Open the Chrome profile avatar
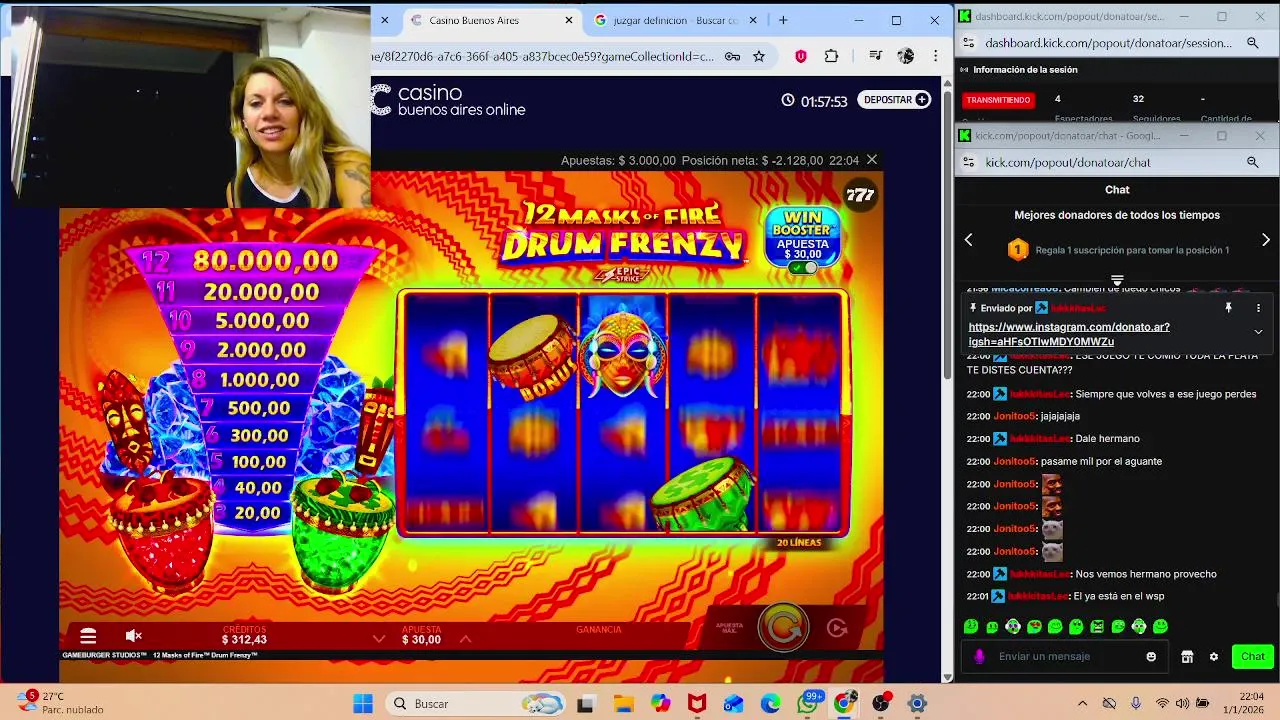This screenshot has height=720, width=1280. (x=906, y=56)
